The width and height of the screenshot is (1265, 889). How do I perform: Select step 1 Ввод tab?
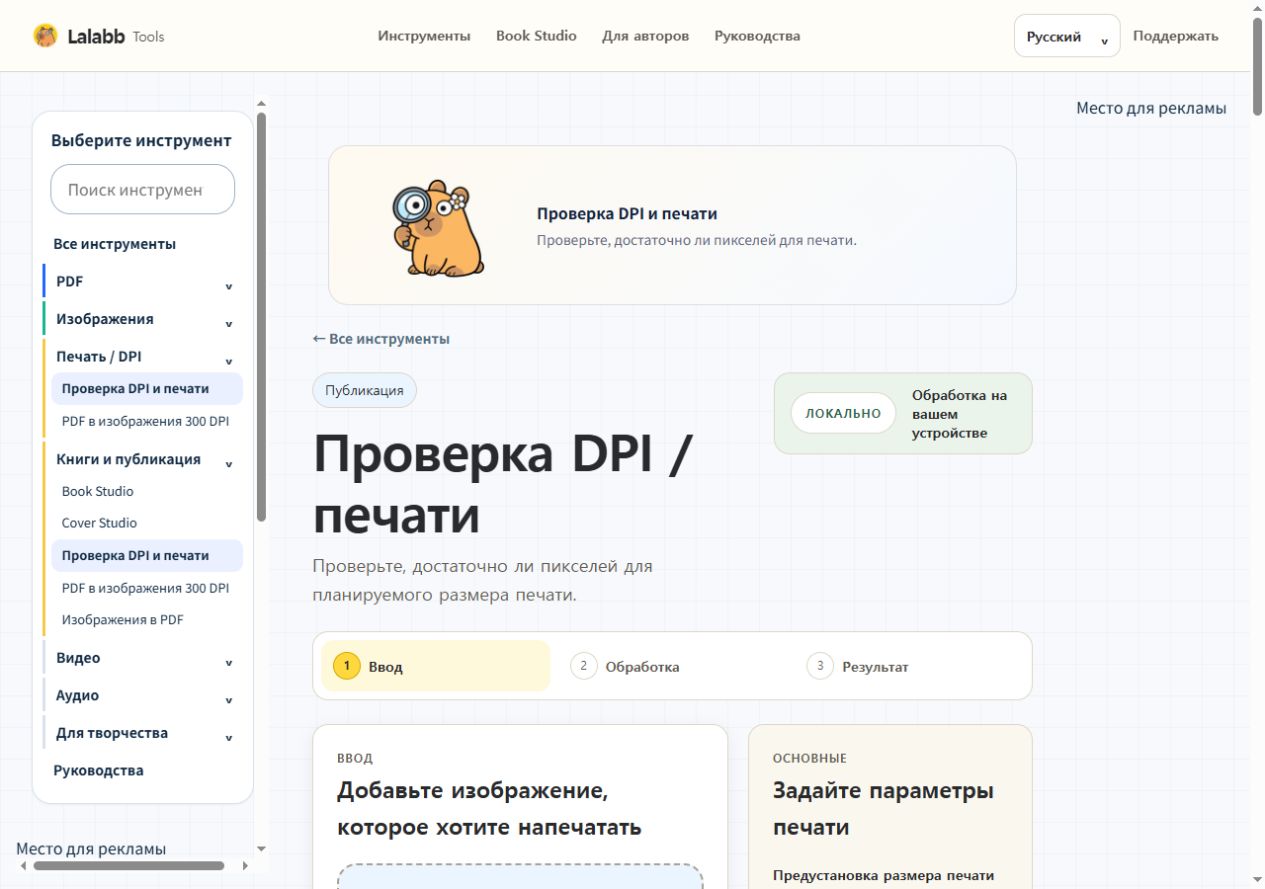point(436,666)
